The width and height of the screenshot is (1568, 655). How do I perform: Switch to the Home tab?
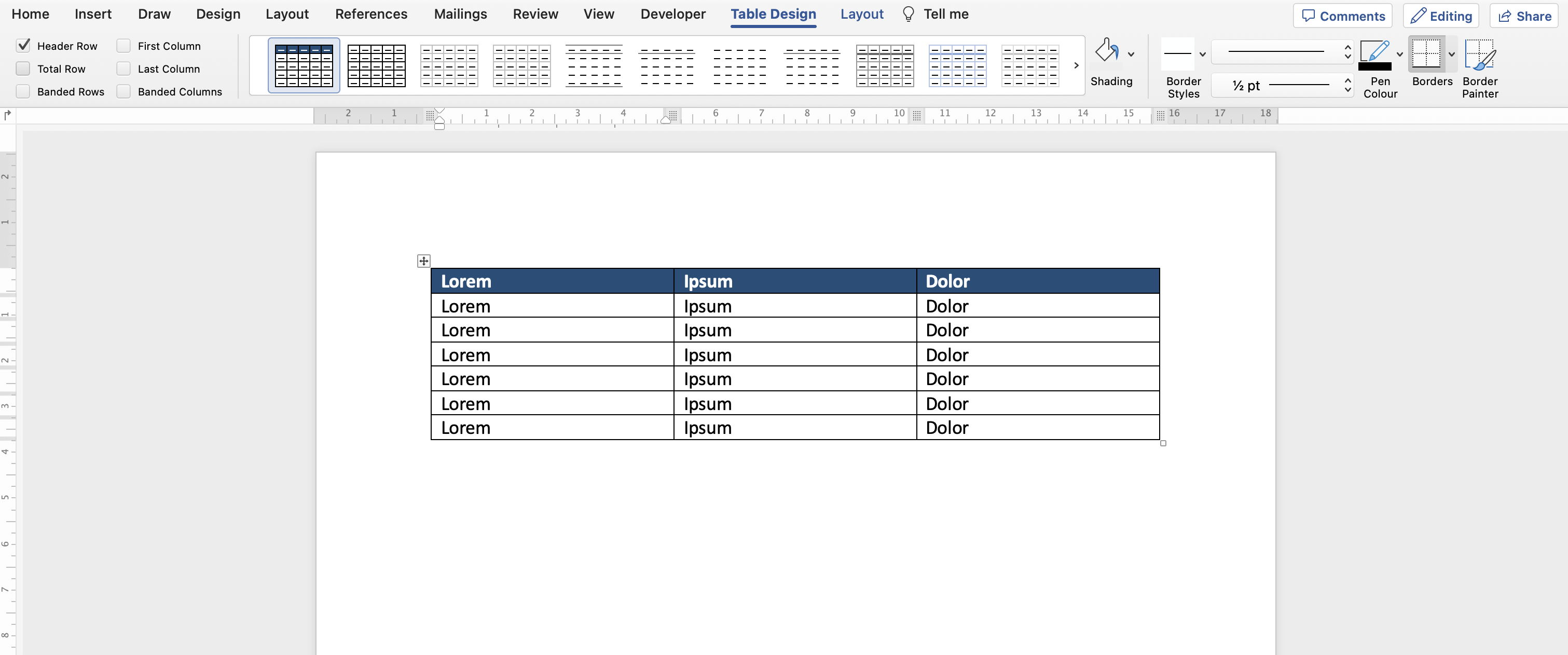tap(31, 14)
